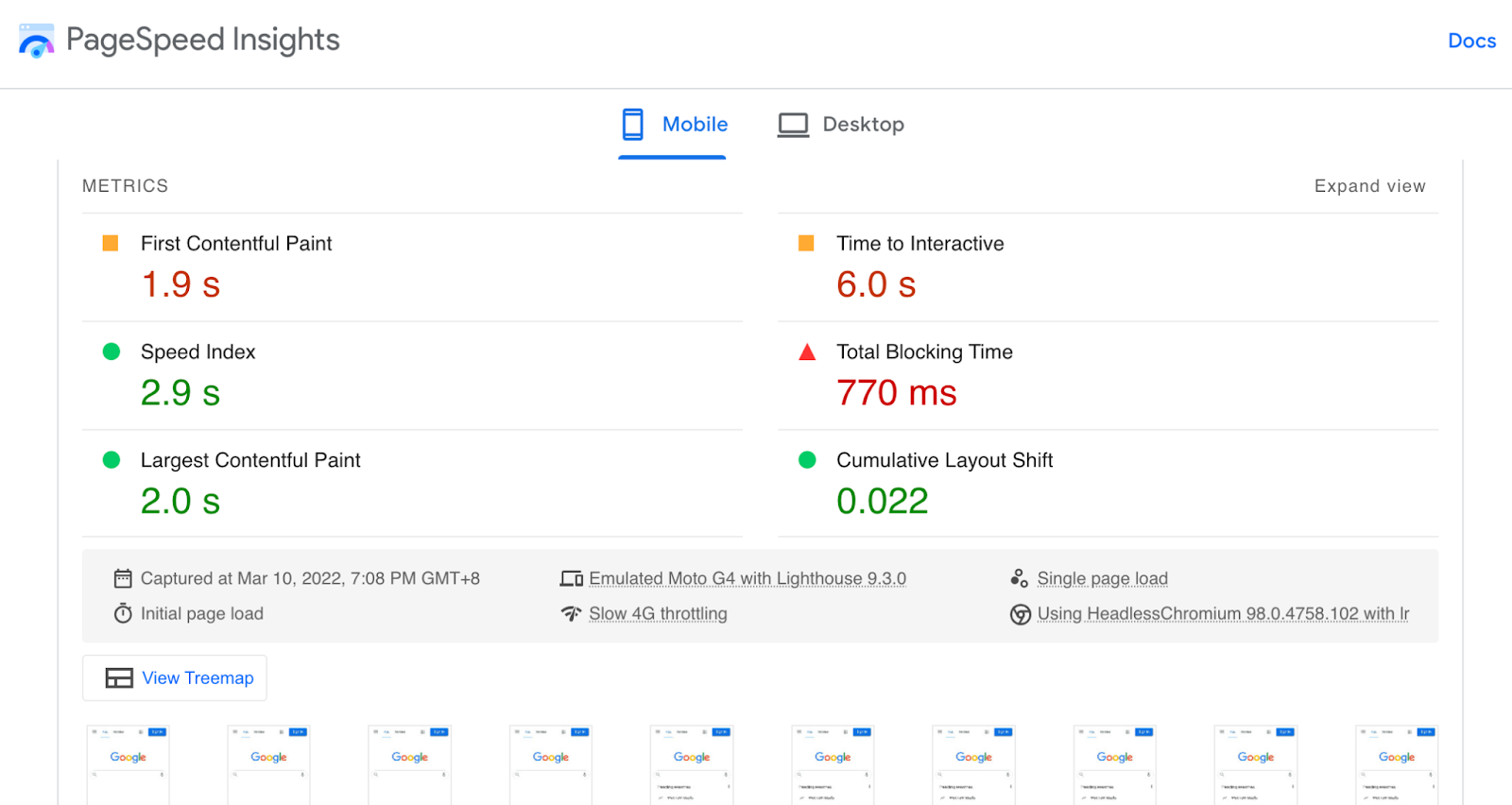Open the Slow 4G throttling link
1512x805 pixels.
click(658, 613)
